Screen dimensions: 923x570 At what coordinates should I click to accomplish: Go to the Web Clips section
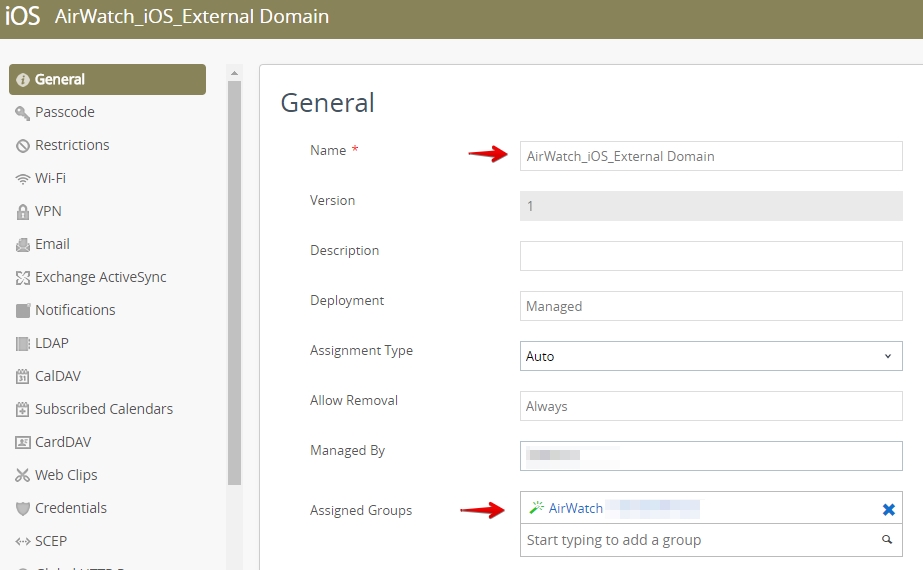[66, 475]
